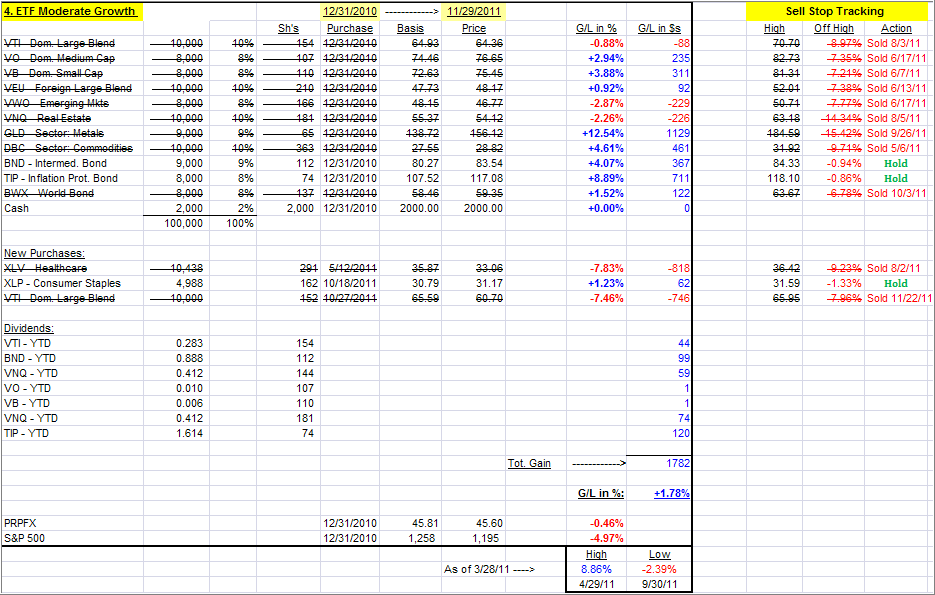This screenshot has height=595, width=935.
Task: Select the 'VO - Dom. Medium Cap' row label
Action: (59, 58)
